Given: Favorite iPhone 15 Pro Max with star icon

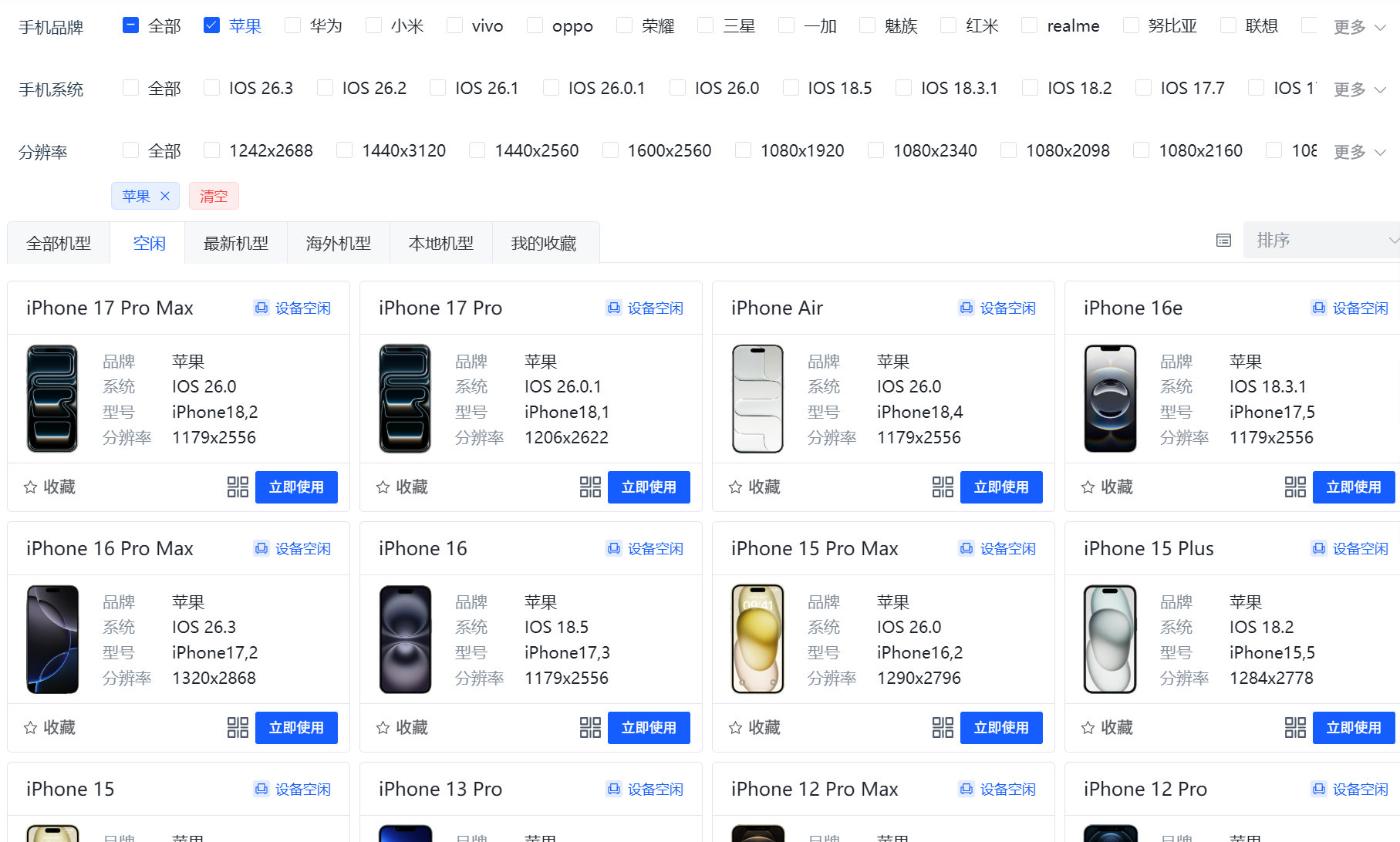Looking at the screenshot, I should point(735,728).
